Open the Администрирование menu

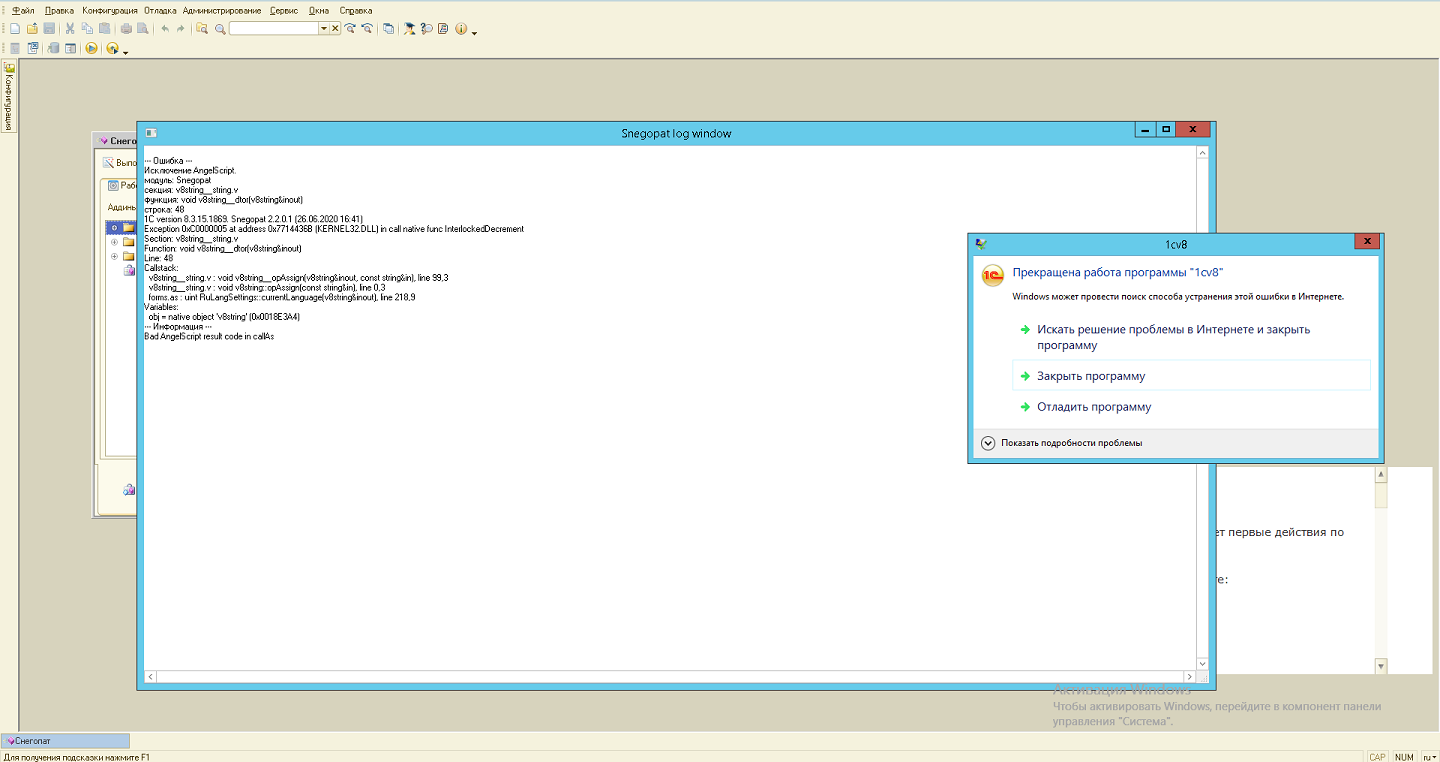click(x=222, y=11)
